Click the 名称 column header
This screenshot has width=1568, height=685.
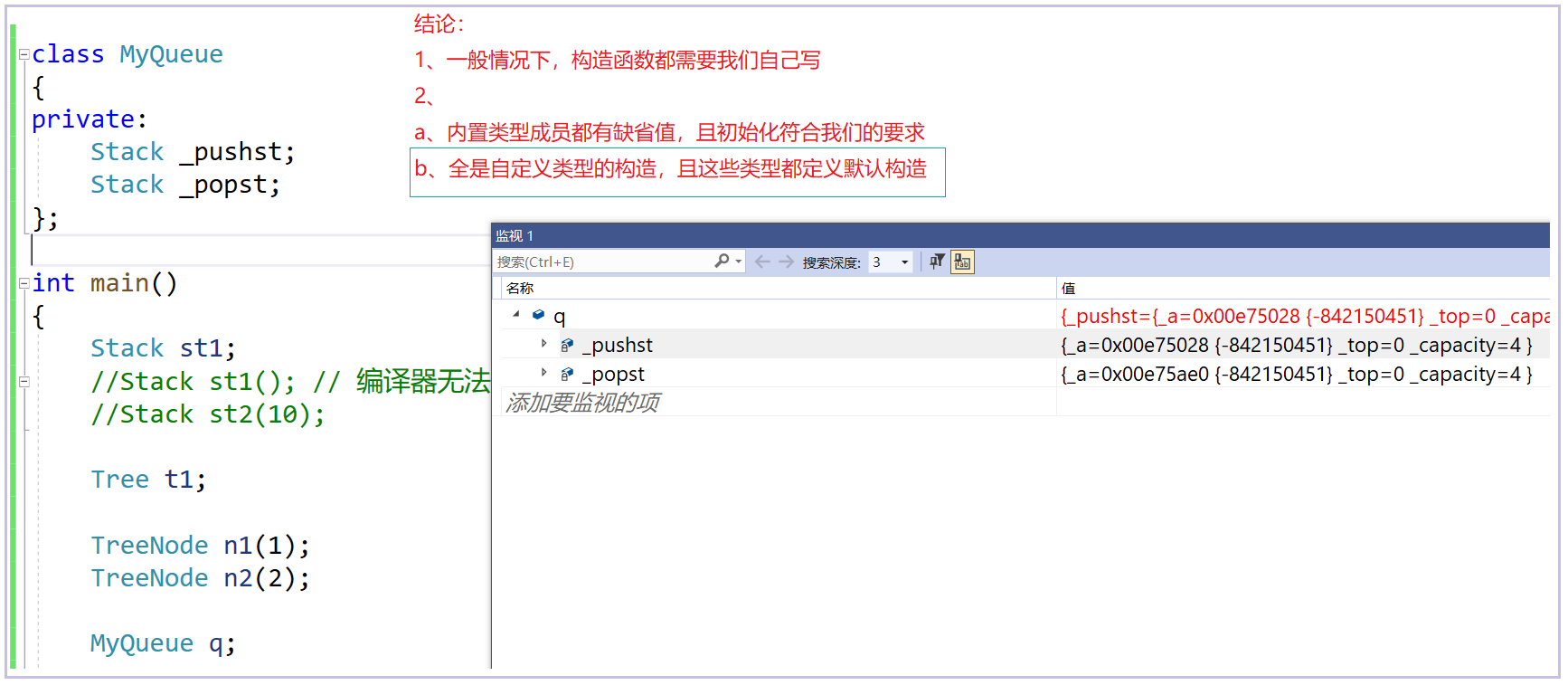tap(520, 288)
